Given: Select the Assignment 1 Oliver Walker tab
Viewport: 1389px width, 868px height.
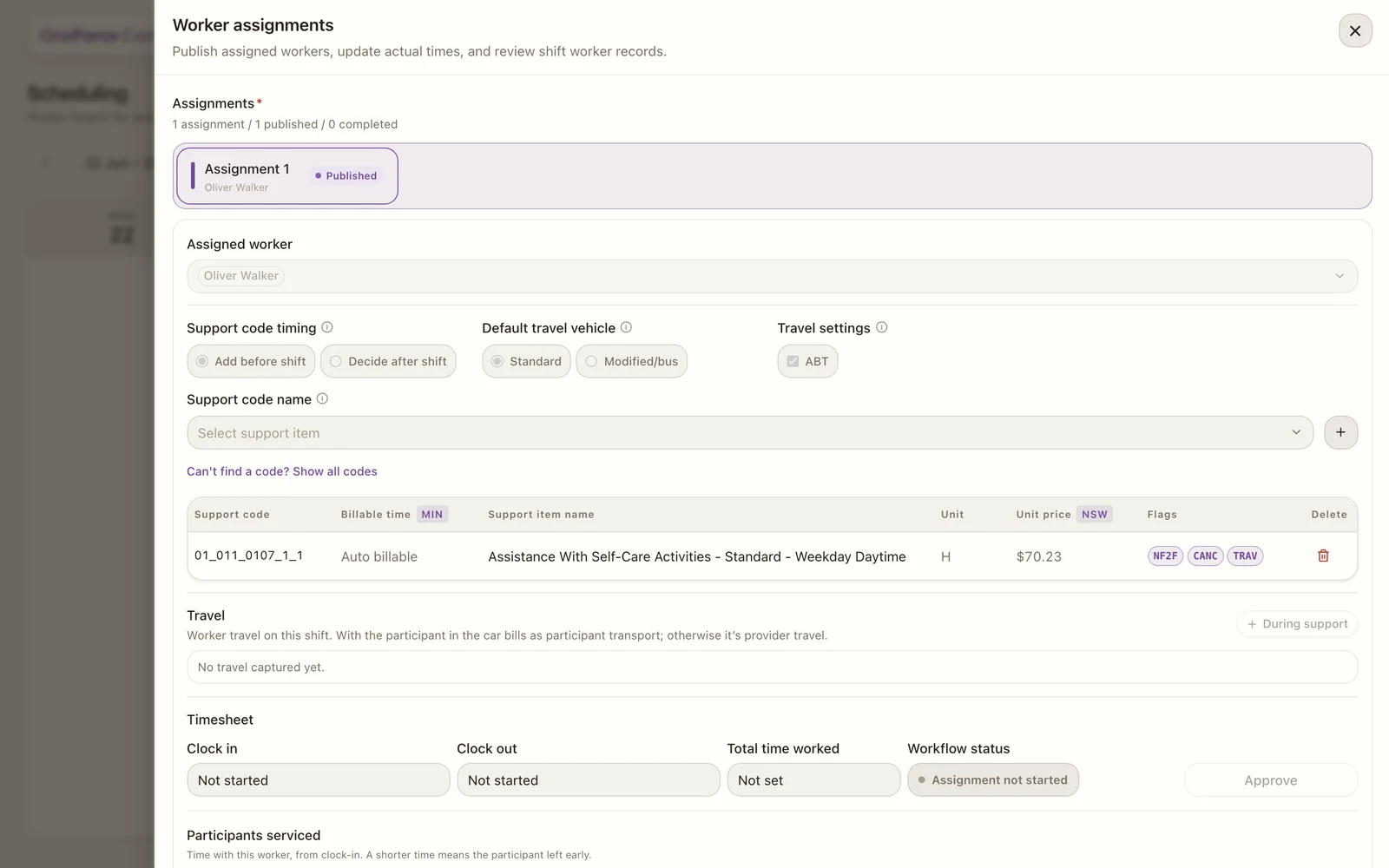Looking at the screenshot, I should point(287,176).
